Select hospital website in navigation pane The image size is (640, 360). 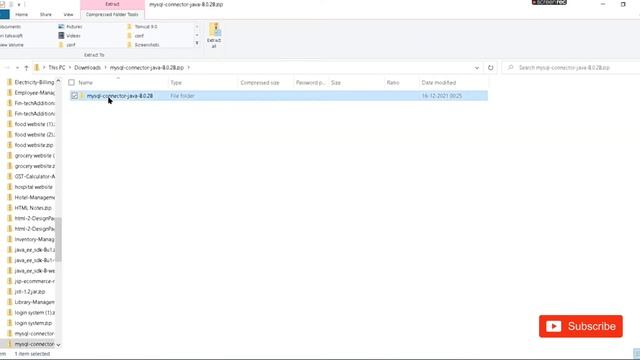coord(30,187)
